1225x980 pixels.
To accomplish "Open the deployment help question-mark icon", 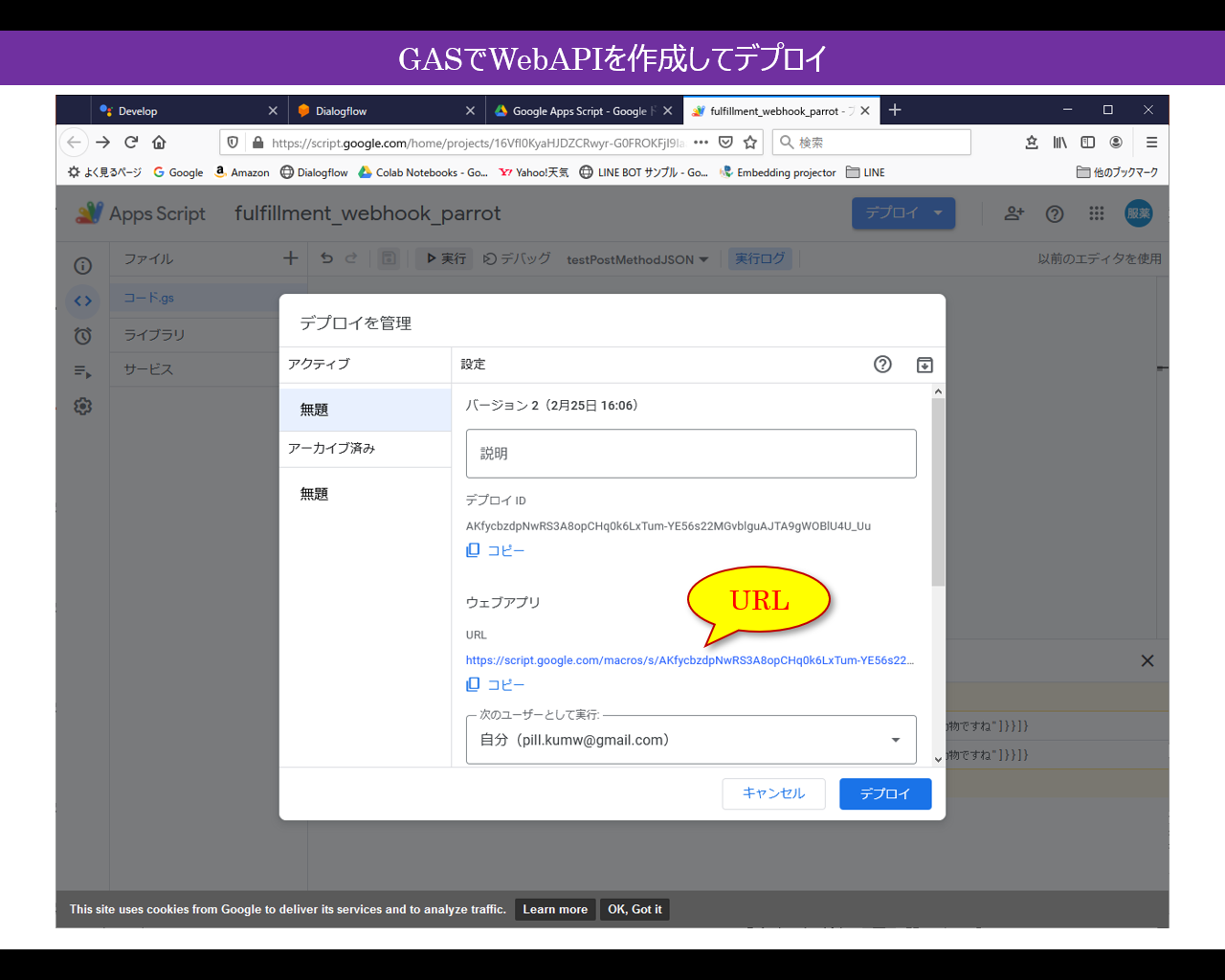I will (882, 364).
